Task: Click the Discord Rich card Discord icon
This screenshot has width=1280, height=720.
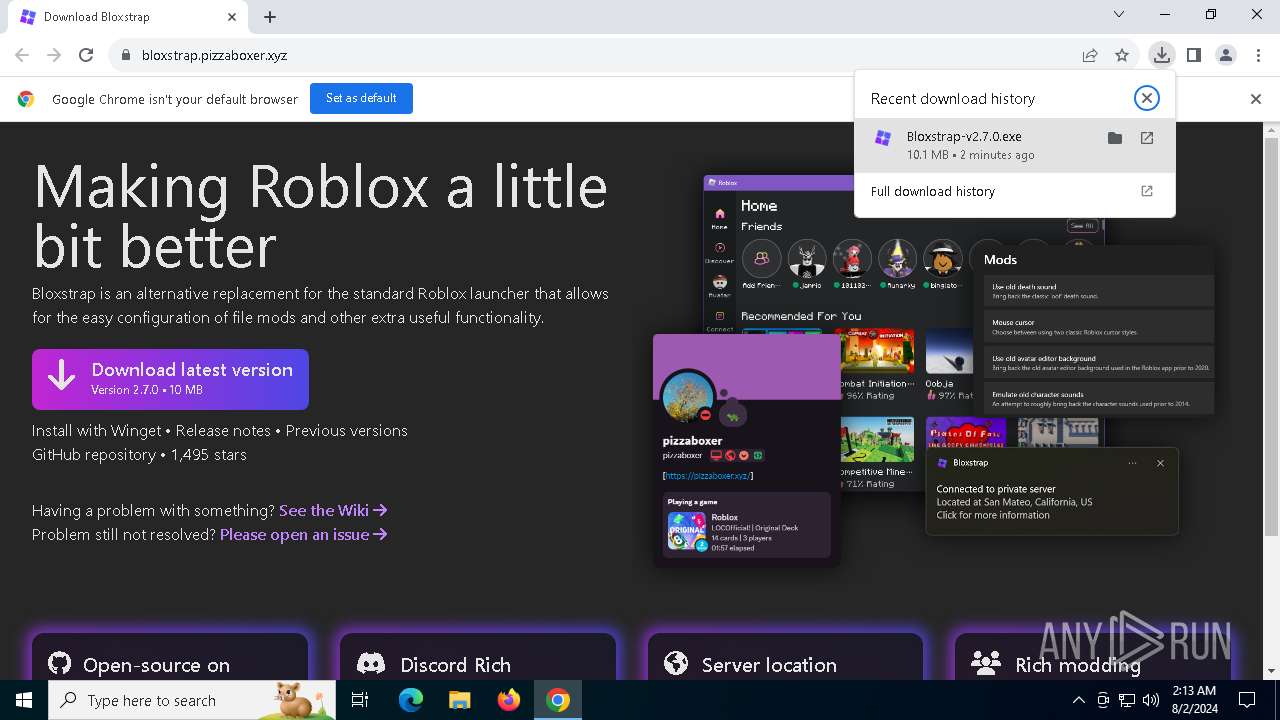Action: [371, 664]
